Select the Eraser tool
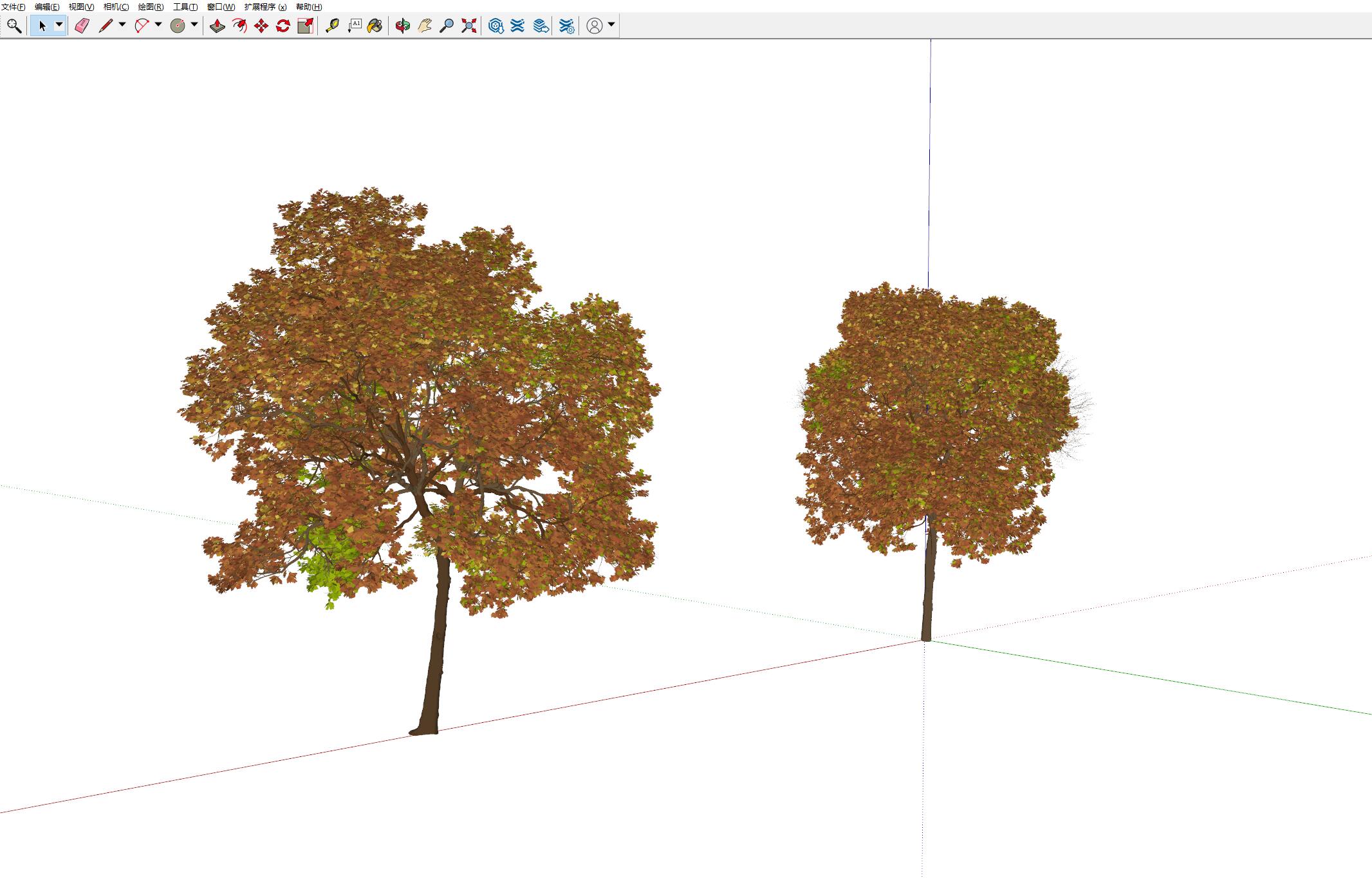 (82, 26)
